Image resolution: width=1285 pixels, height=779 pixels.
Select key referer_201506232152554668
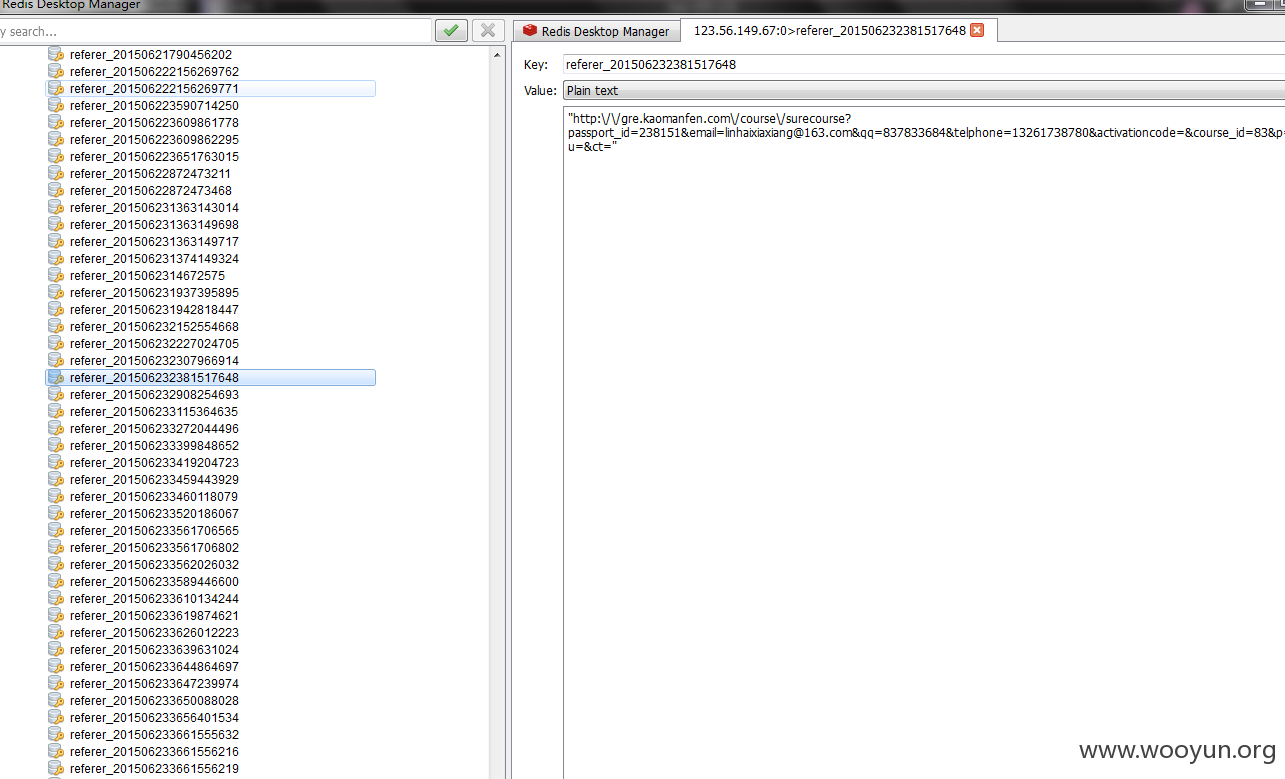[x=154, y=327]
